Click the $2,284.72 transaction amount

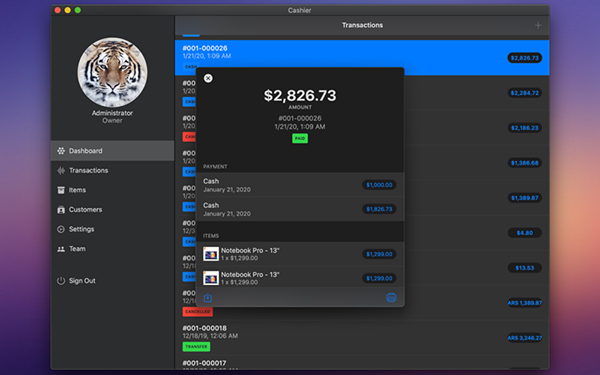tap(525, 93)
